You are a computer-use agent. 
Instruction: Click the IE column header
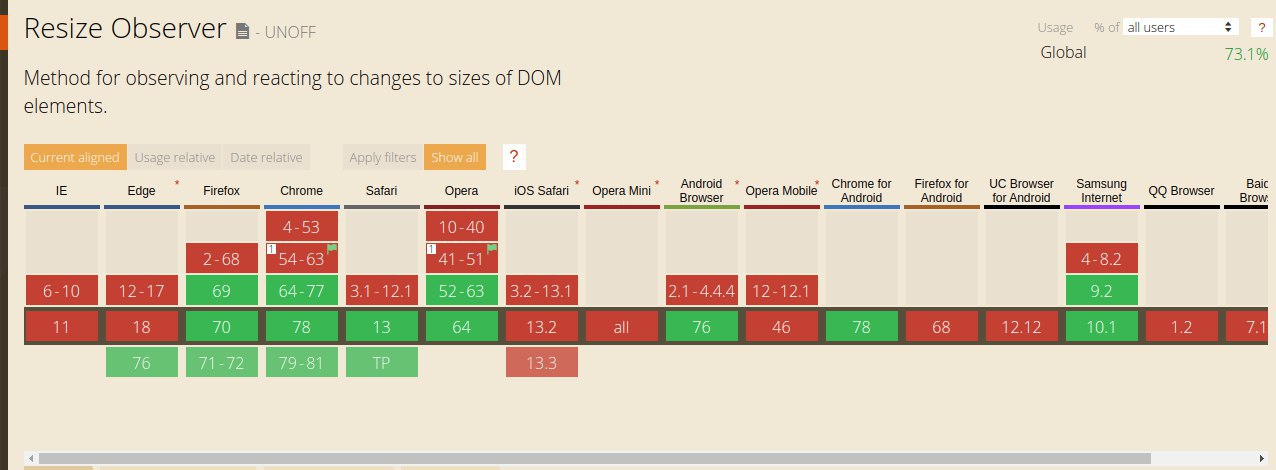(x=62, y=191)
